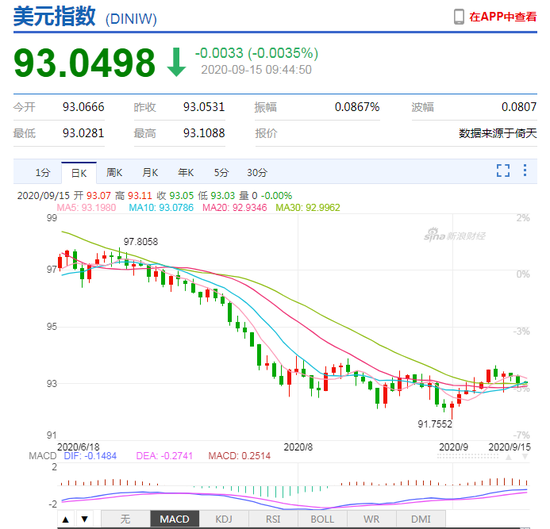Click the 今开 value 93.0666
This screenshot has height=529, width=550.
point(83,107)
